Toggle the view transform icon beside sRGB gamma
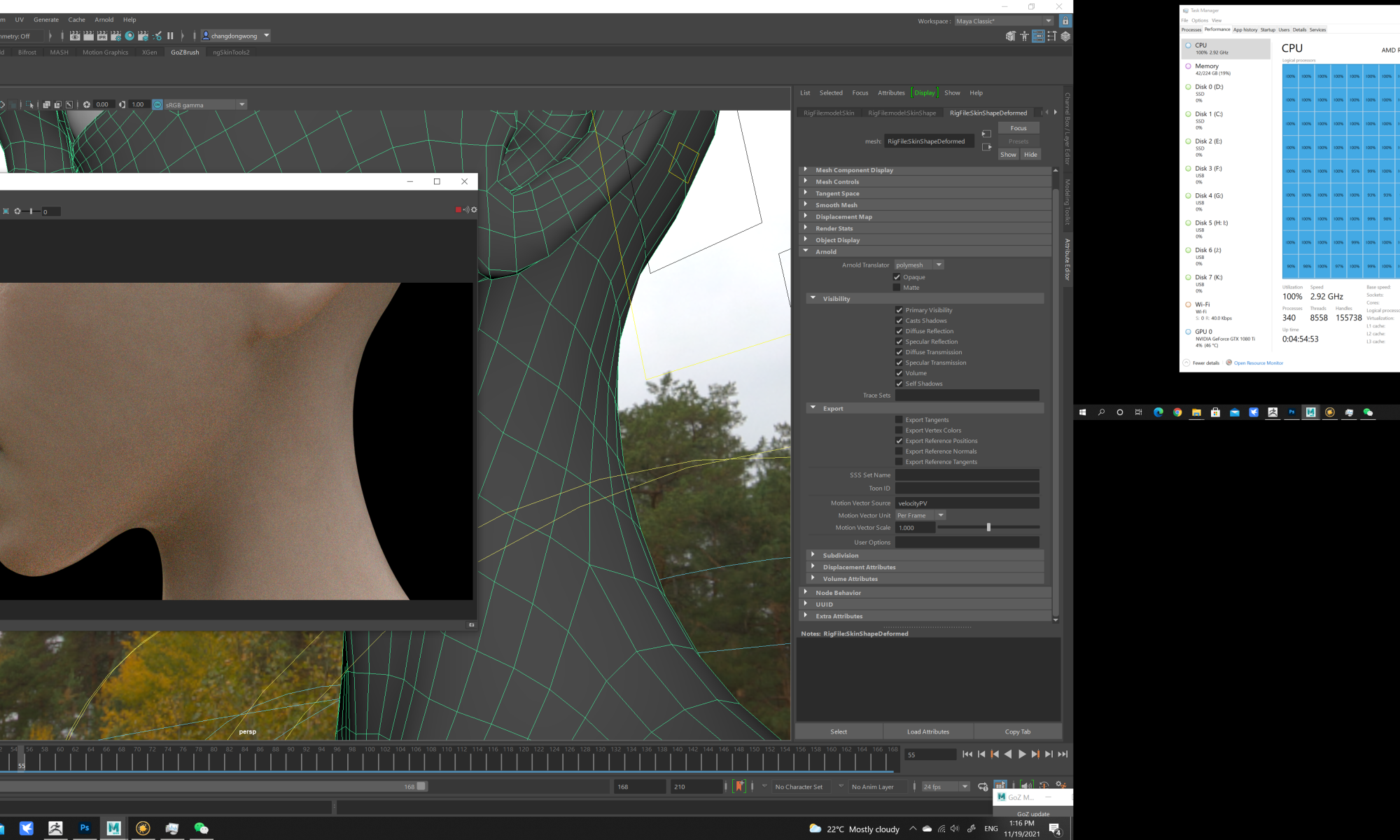Viewport: 1400px width, 840px height. (157, 104)
